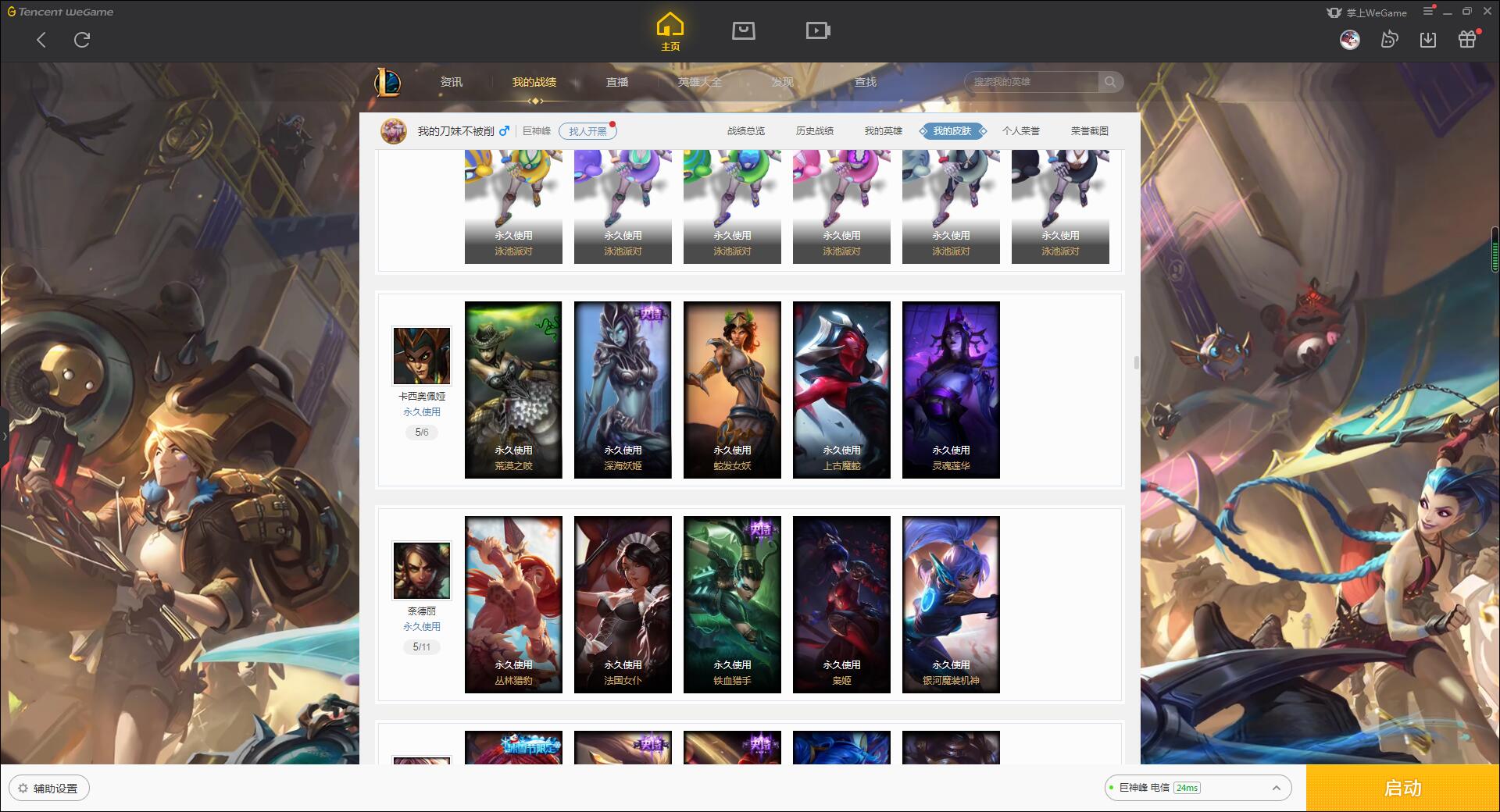Click the hero search input field
Screen dimensions: 1500x812
(x=1032, y=82)
